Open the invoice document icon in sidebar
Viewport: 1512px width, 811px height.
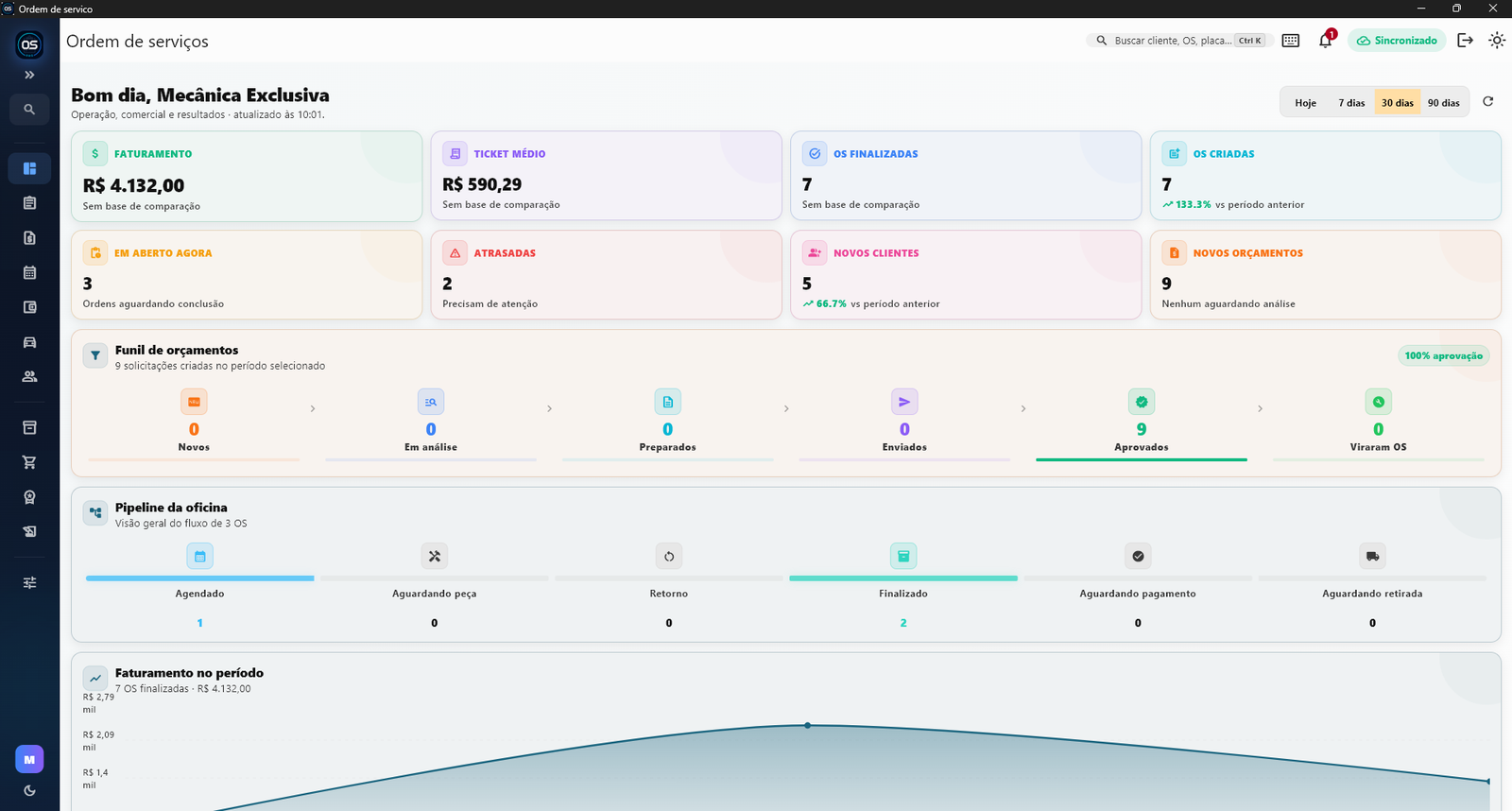(x=29, y=238)
